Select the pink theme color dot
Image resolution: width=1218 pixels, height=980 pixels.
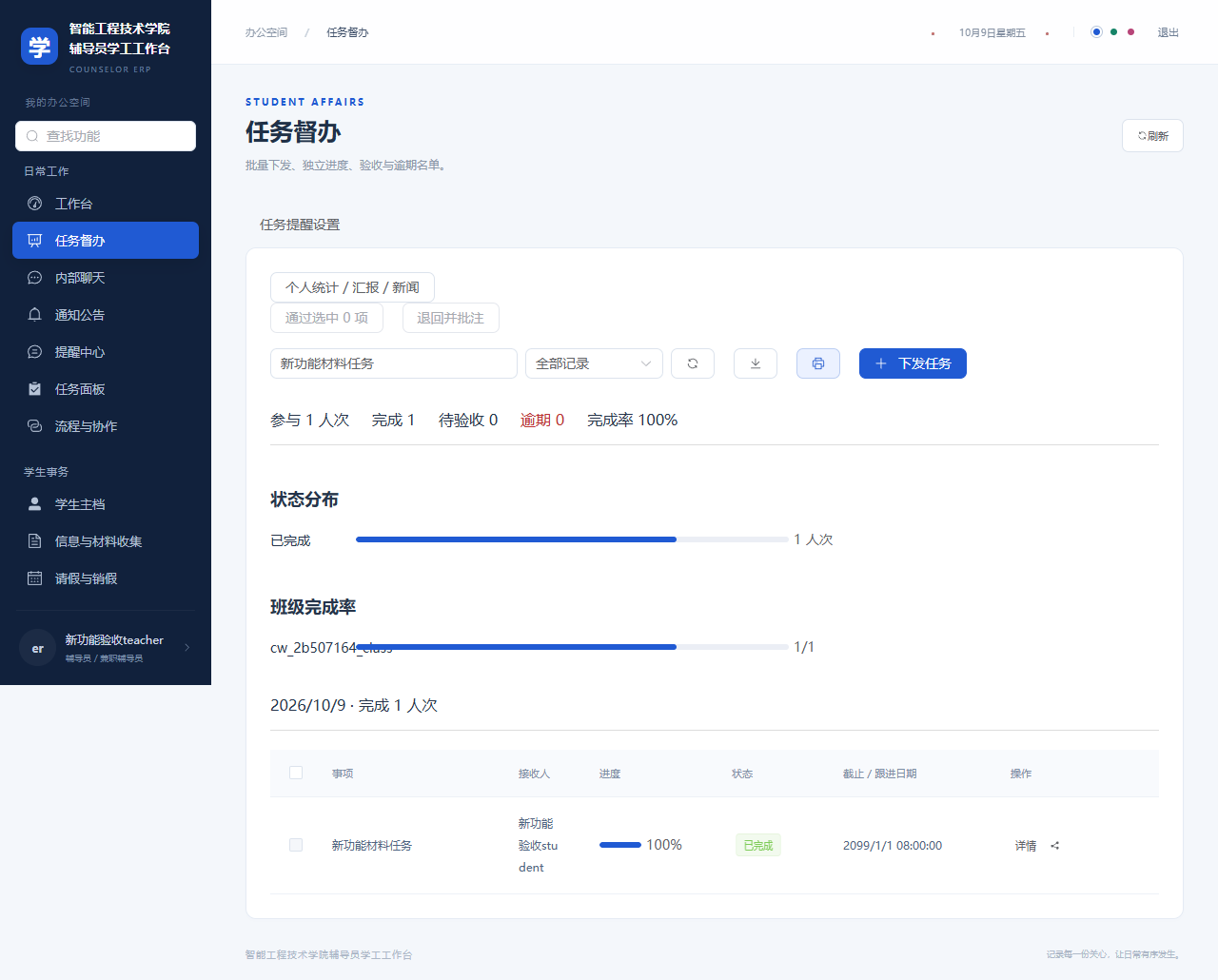[x=1130, y=32]
